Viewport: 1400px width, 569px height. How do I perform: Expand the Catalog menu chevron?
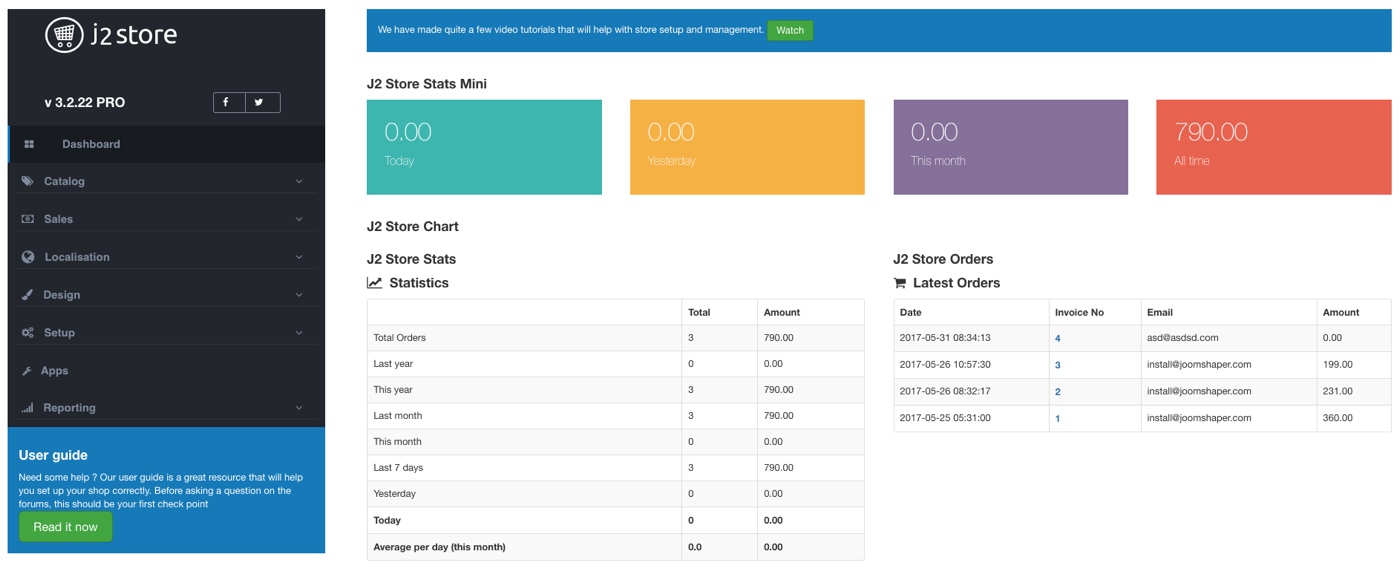click(x=299, y=182)
